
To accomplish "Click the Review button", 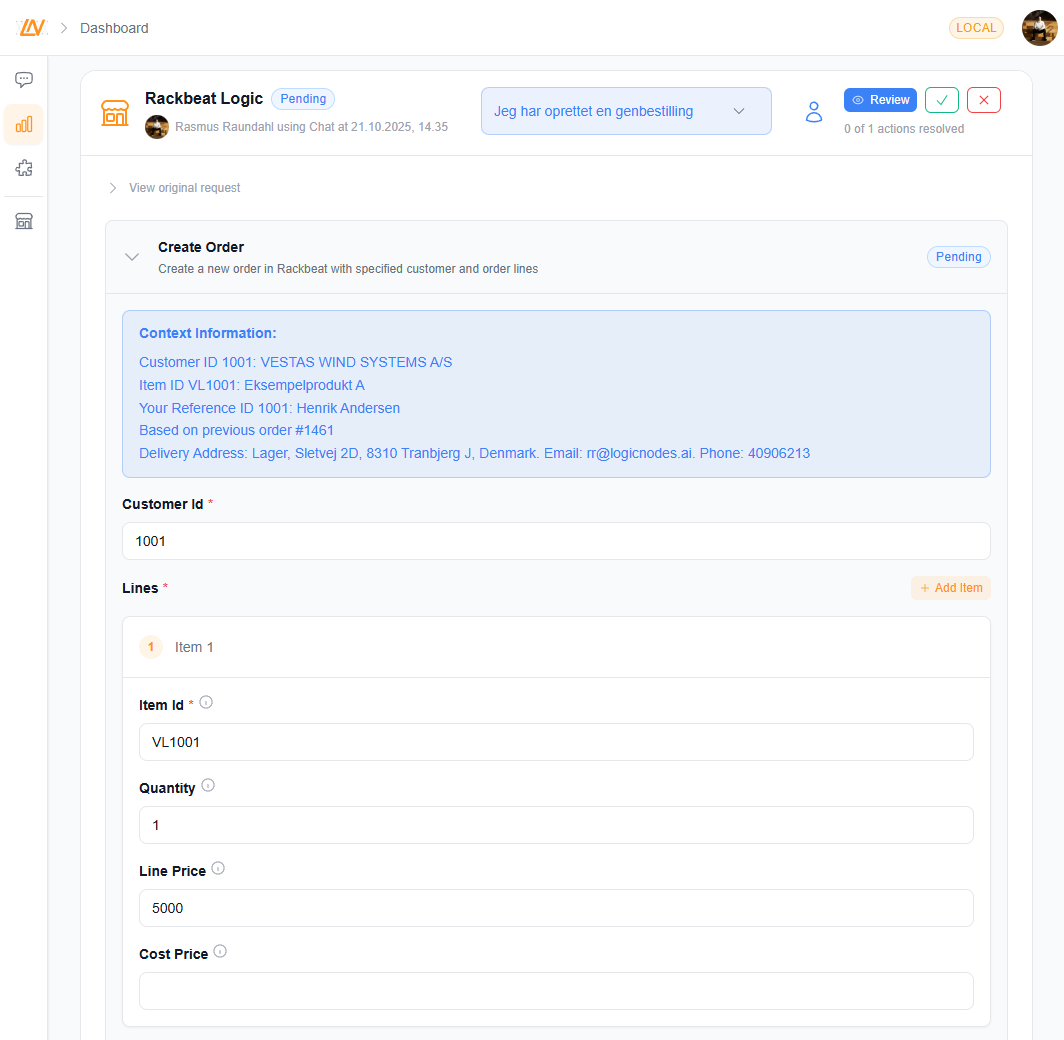I will [x=880, y=100].
